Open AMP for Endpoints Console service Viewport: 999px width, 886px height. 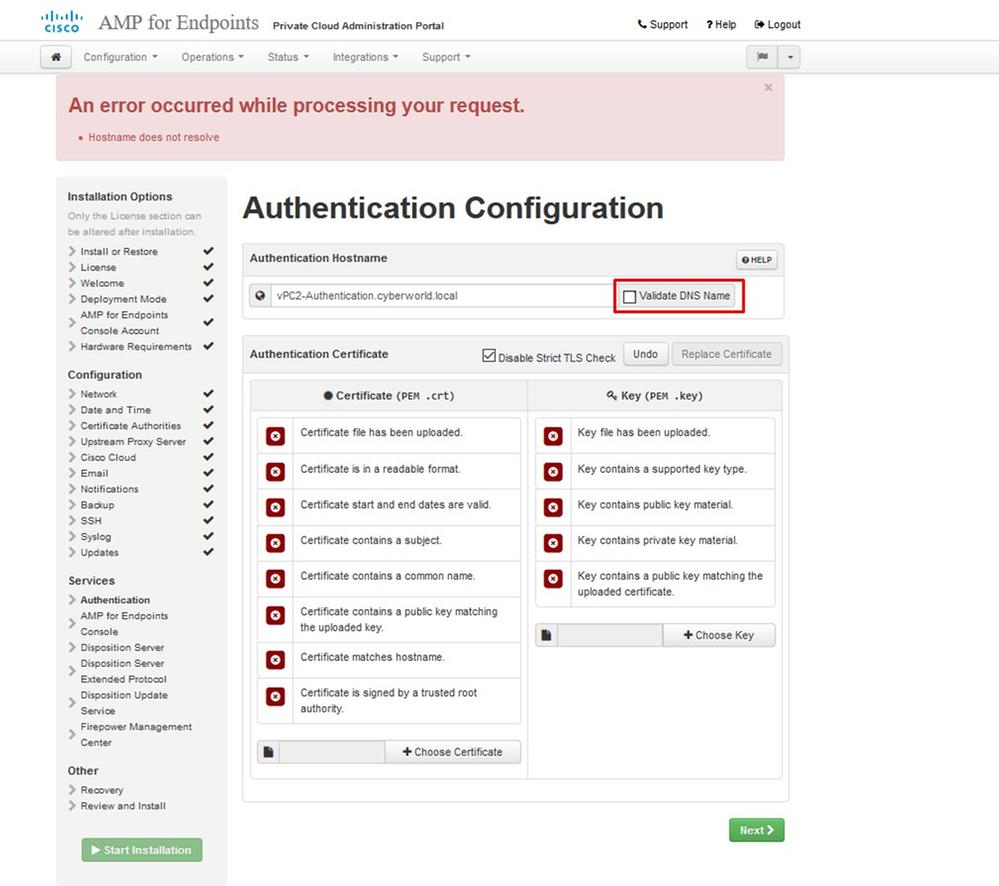coord(124,624)
